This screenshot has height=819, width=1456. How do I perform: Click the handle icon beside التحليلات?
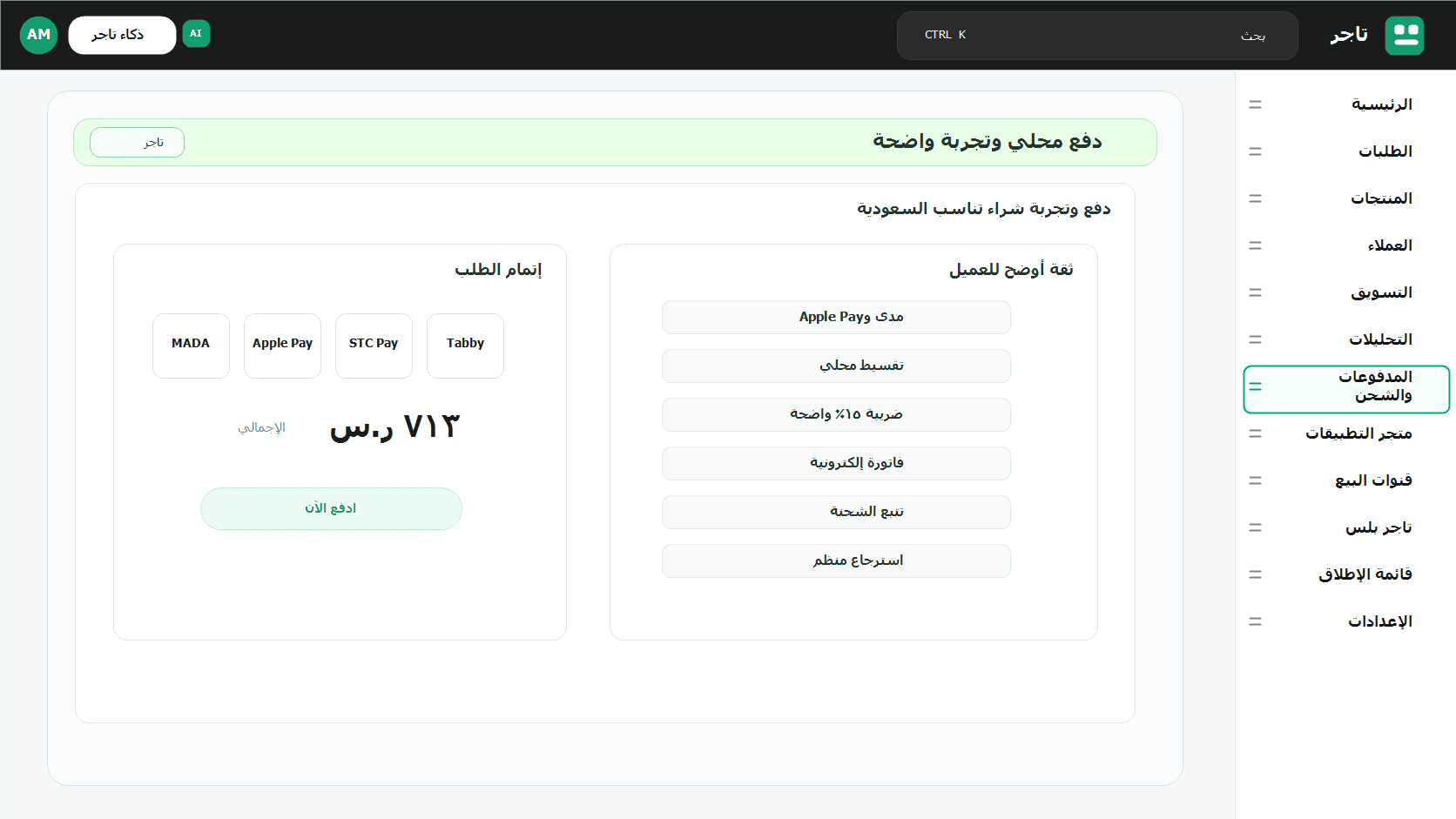point(1255,339)
